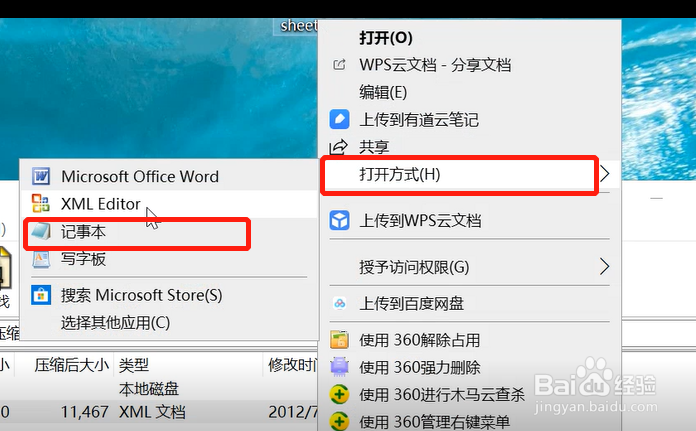696x431 pixels.
Task: Click the WPS share document icon
Action: pyautogui.click(x=339, y=65)
